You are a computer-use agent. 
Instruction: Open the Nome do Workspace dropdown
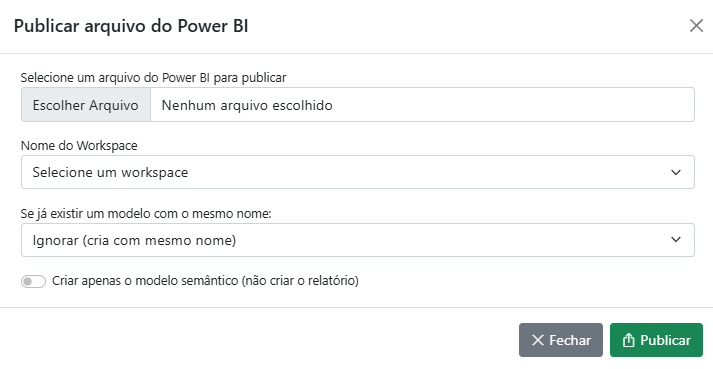tap(357, 172)
